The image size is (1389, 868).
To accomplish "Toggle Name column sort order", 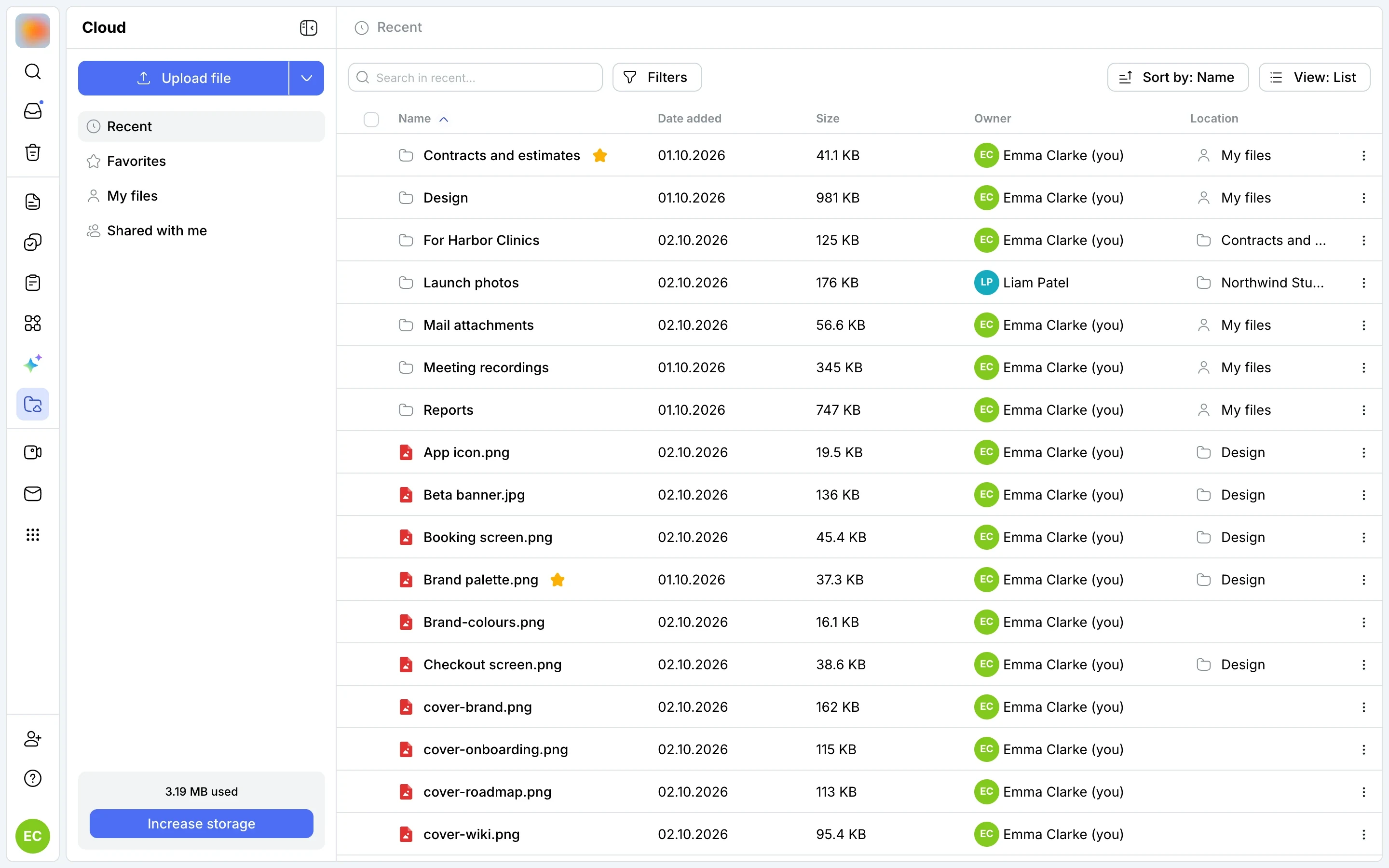I will pyautogui.click(x=423, y=119).
